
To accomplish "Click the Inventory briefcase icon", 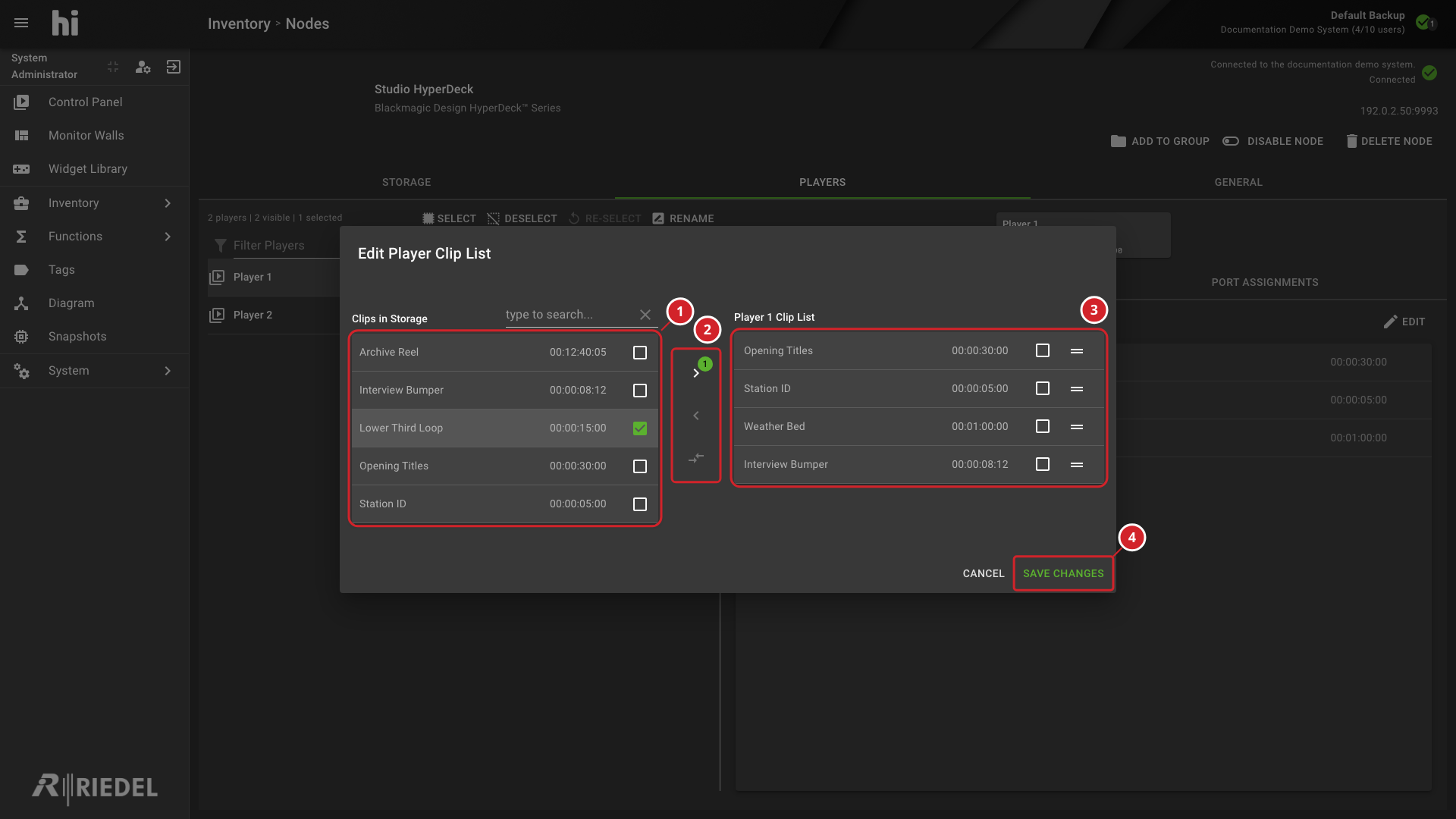I will [21, 202].
